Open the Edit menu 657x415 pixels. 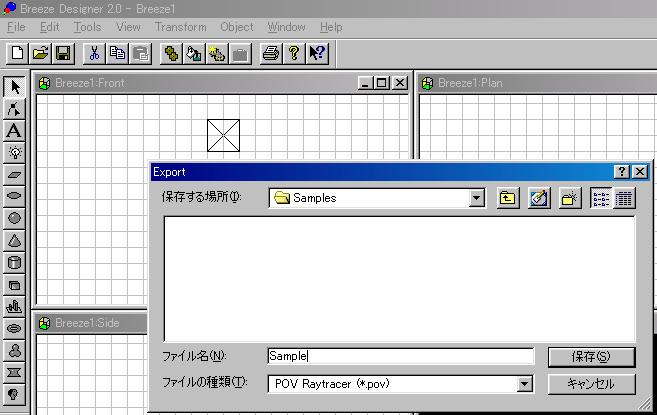49,27
